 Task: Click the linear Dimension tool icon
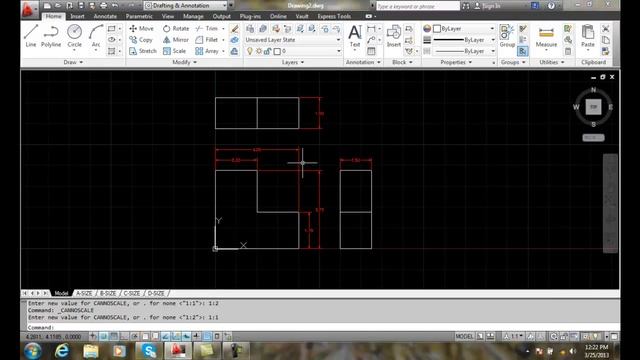click(x=371, y=29)
